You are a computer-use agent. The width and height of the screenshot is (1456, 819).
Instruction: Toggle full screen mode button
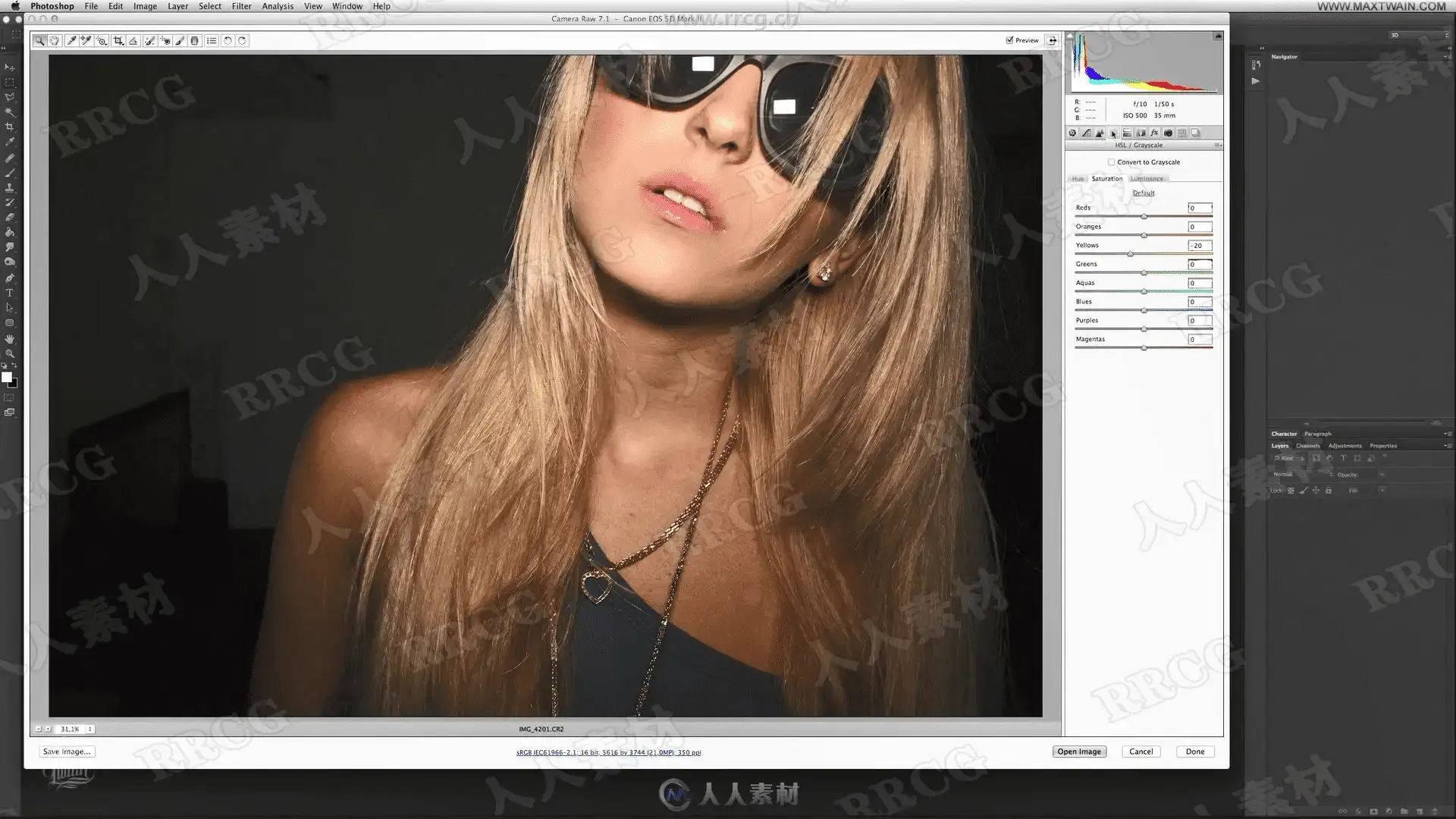[x=1052, y=40]
